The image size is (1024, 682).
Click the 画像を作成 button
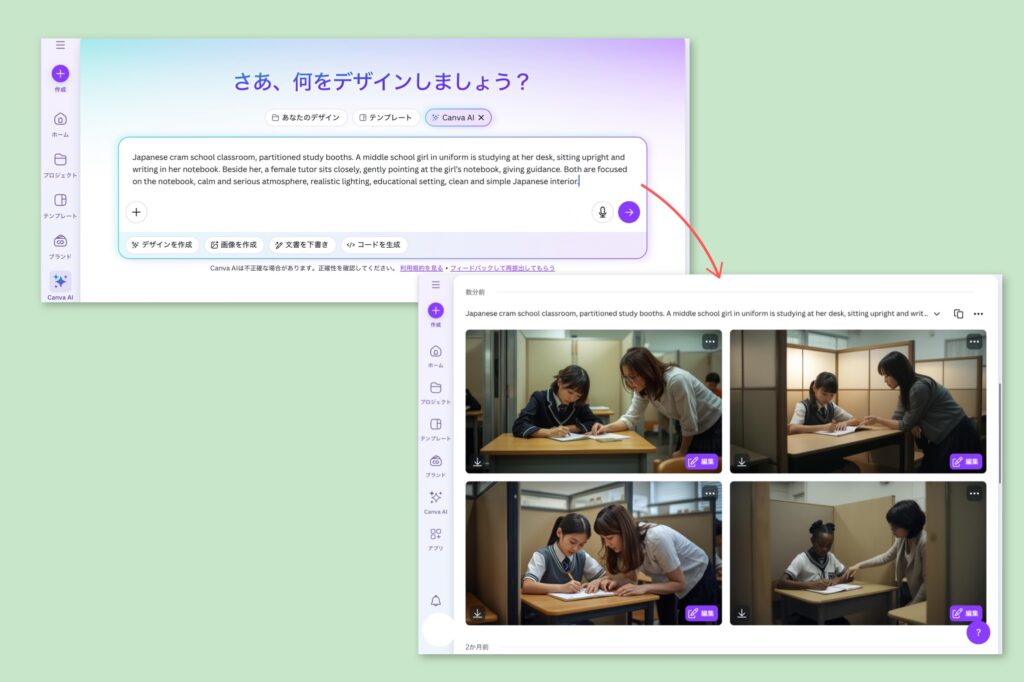(x=233, y=245)
